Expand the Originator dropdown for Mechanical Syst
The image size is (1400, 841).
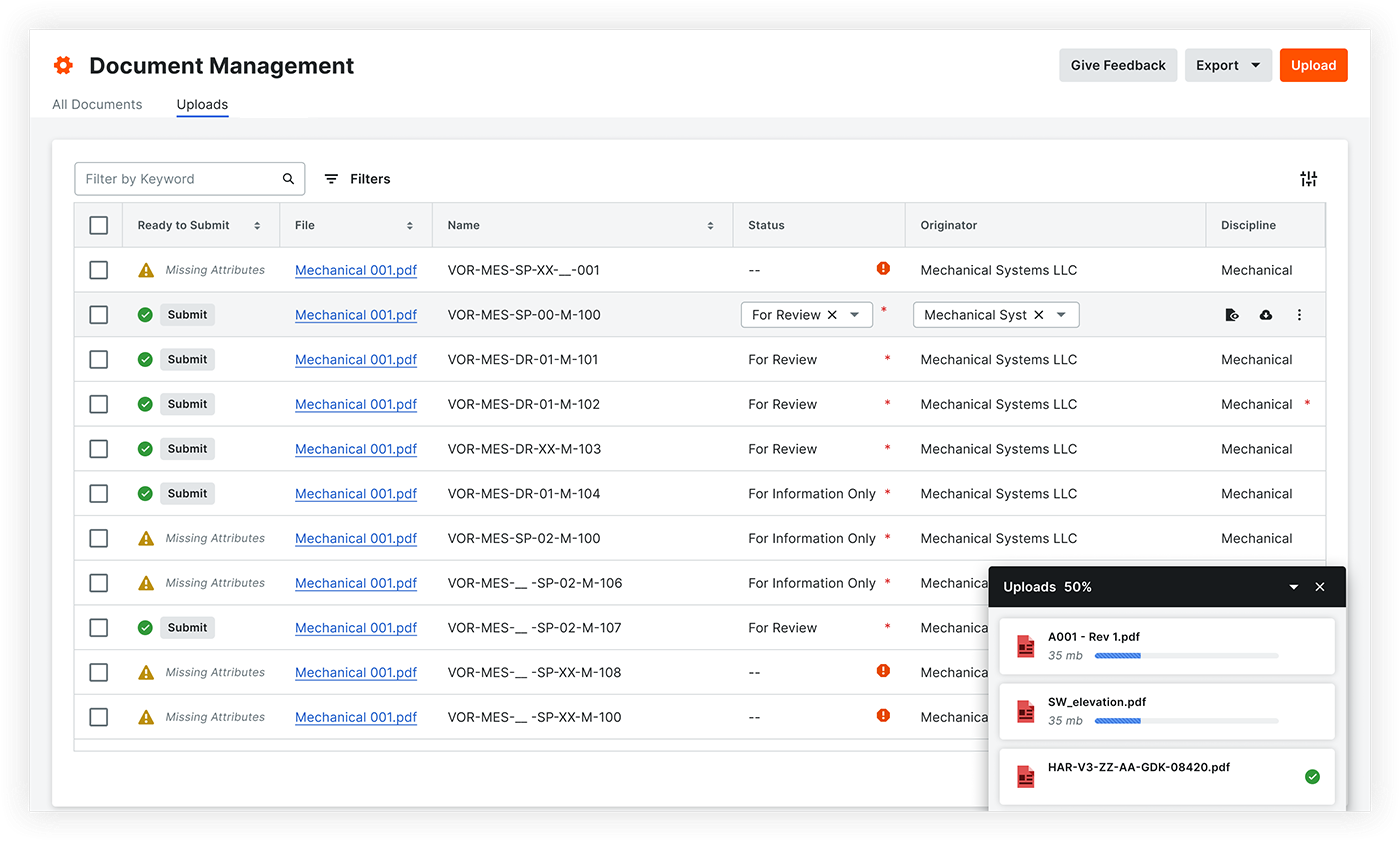pos(1061,315)
